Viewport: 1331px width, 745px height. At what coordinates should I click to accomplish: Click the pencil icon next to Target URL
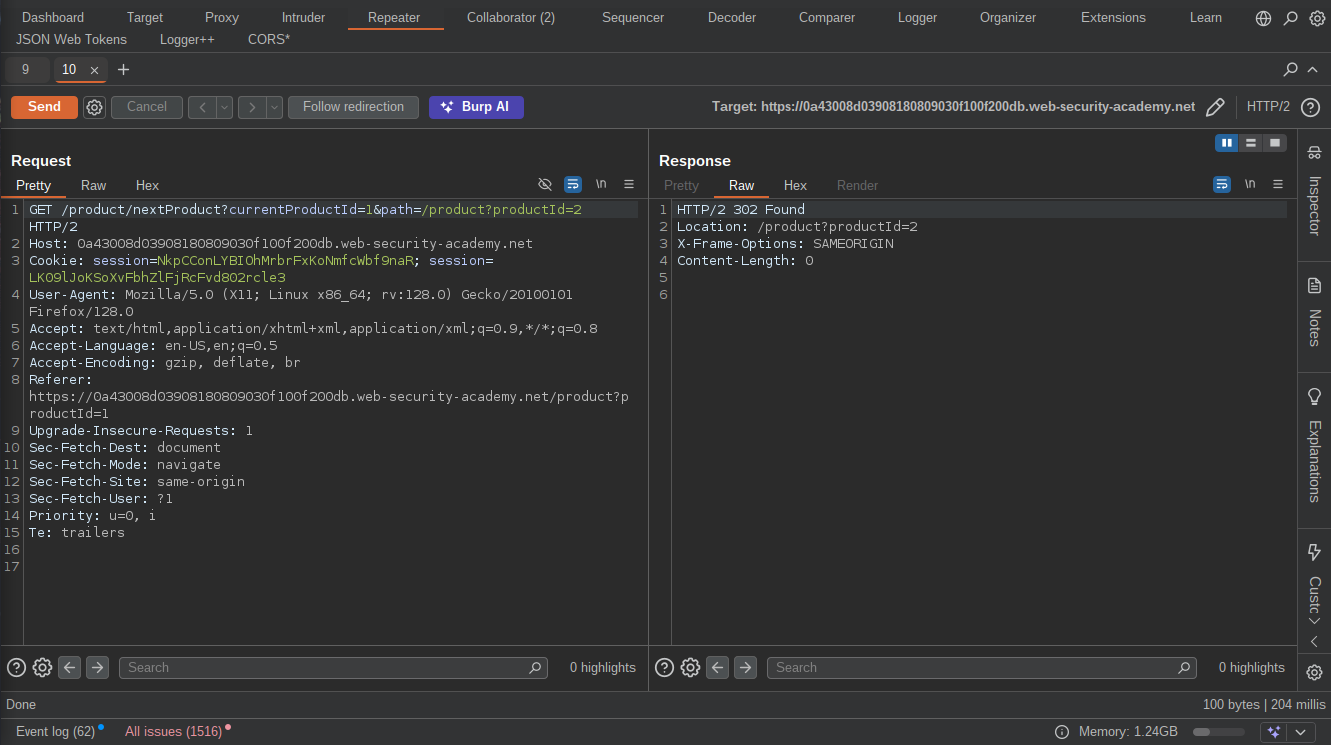(x=1216, y=106)
